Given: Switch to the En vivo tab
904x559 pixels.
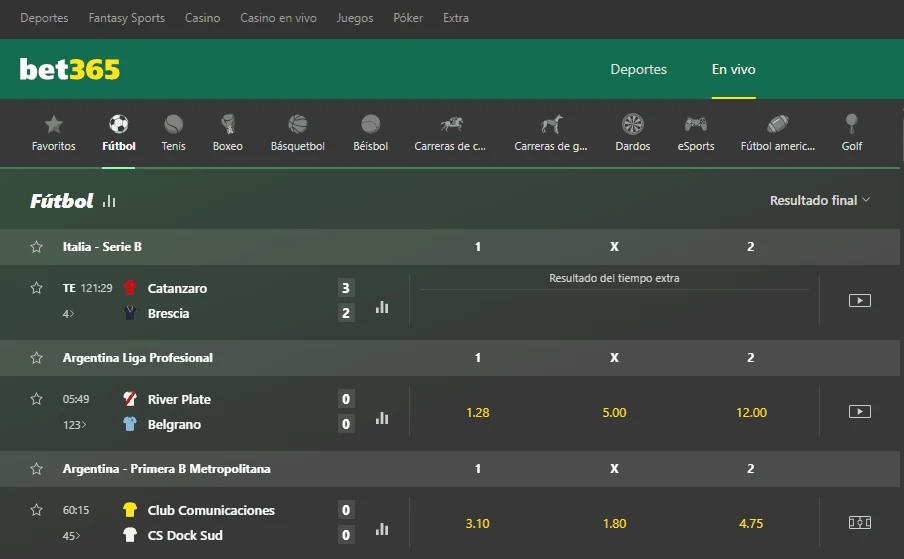Looking at the screenshot, I should pos(733,69).
